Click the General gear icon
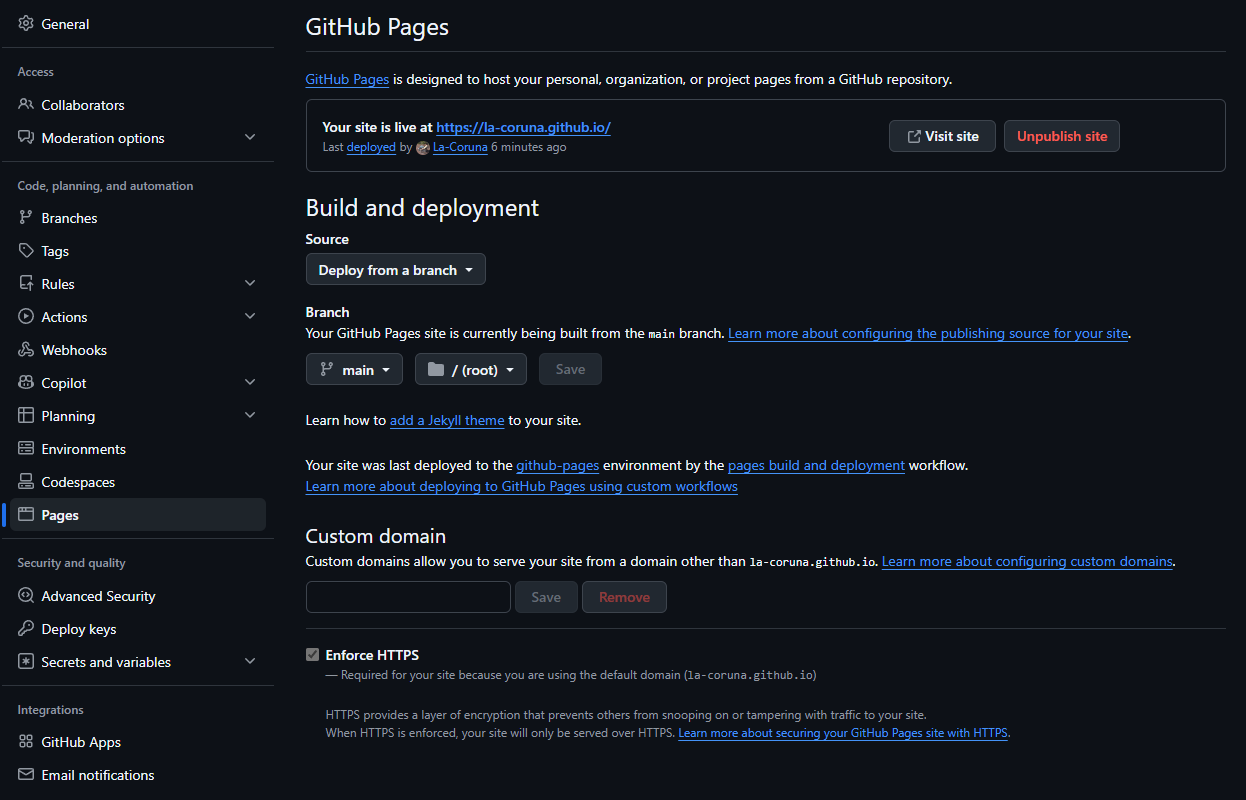Screen dimensions: 1246x800 [x=26, y=24]
